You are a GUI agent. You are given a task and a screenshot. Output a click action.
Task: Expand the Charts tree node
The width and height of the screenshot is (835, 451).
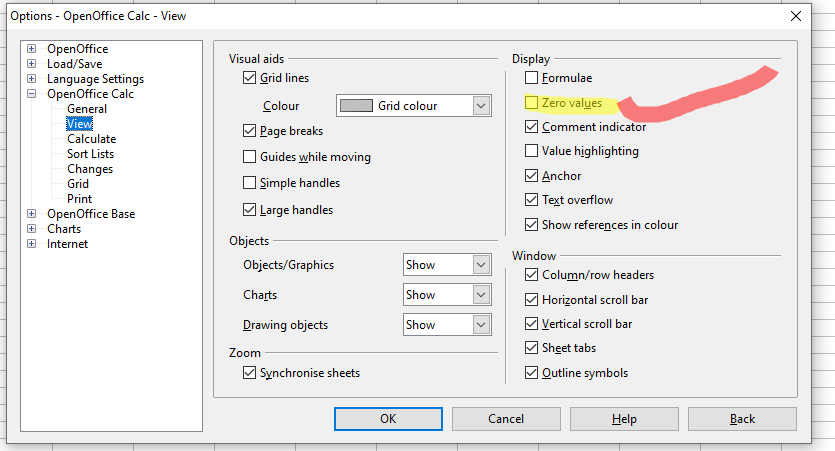[x=32, y=229]
